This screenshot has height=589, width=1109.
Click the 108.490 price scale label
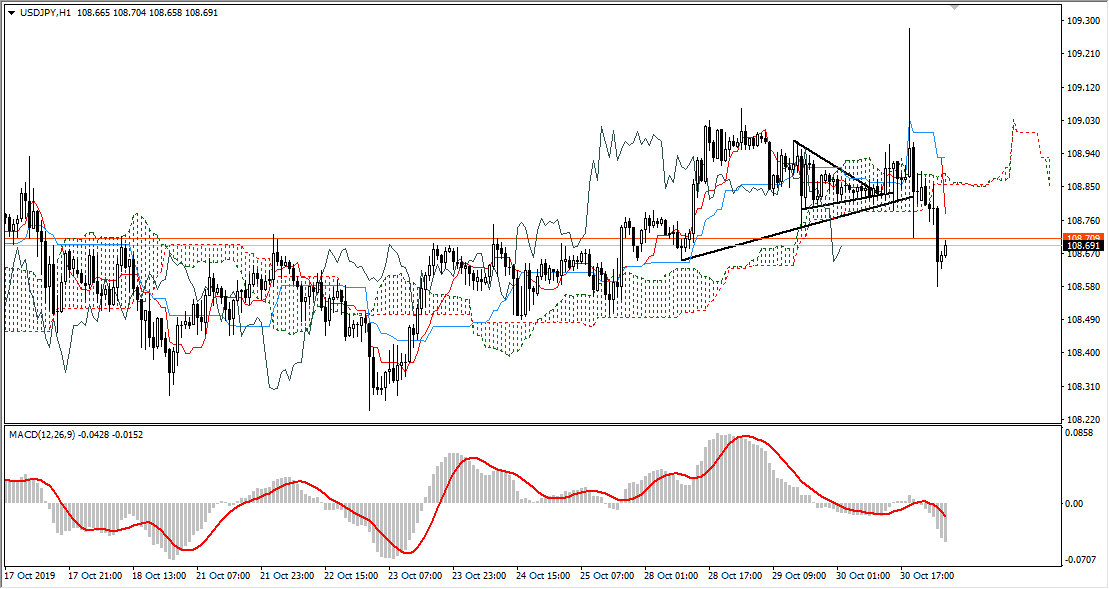pos(1082,320)
